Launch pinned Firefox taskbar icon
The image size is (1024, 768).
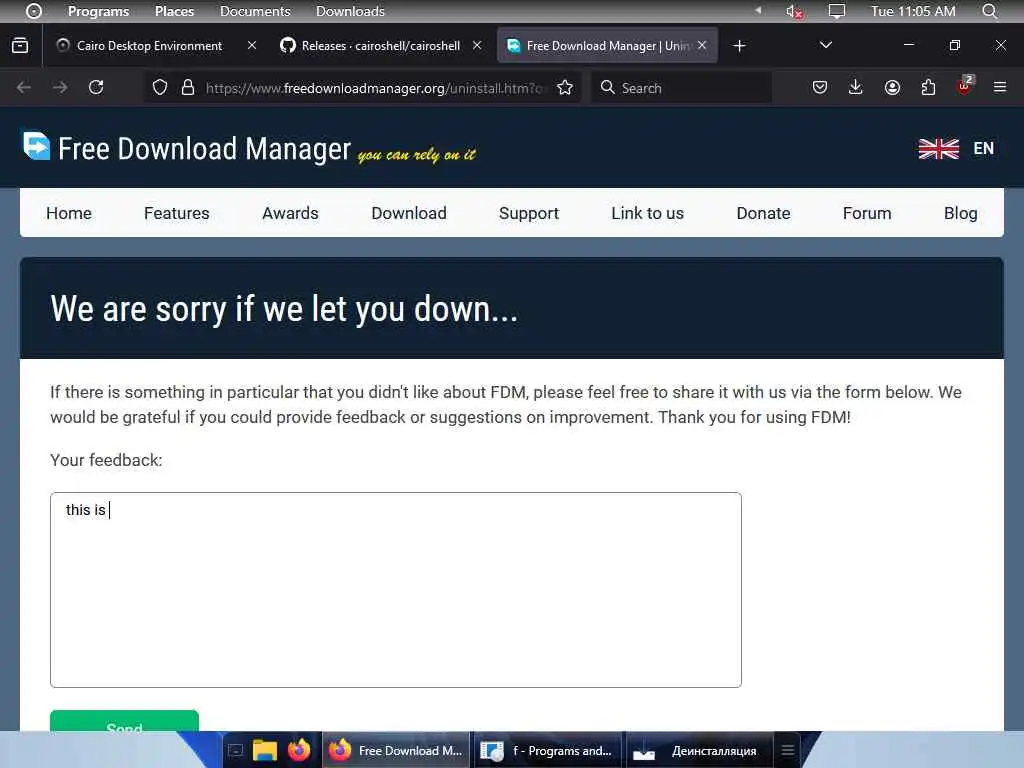(299, 750)
